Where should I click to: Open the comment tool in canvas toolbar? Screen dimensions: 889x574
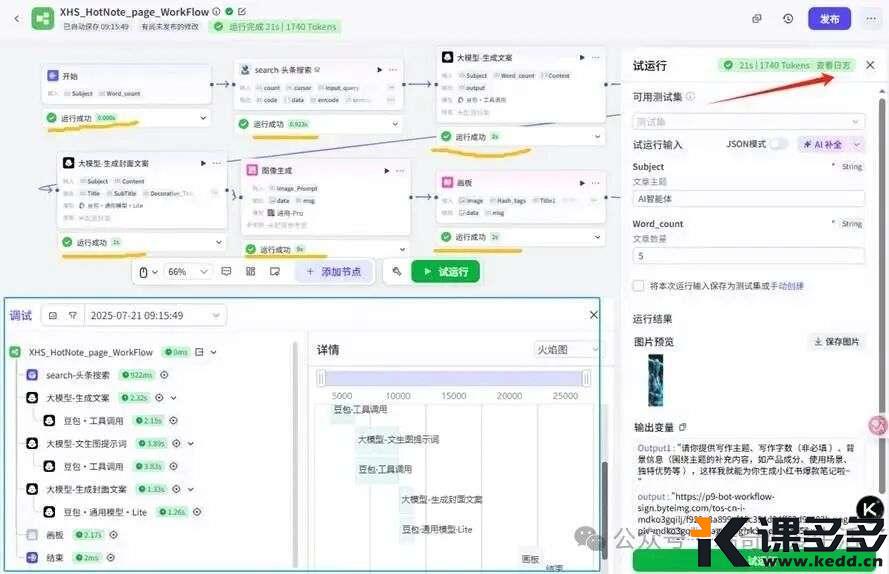click(226, 271)
